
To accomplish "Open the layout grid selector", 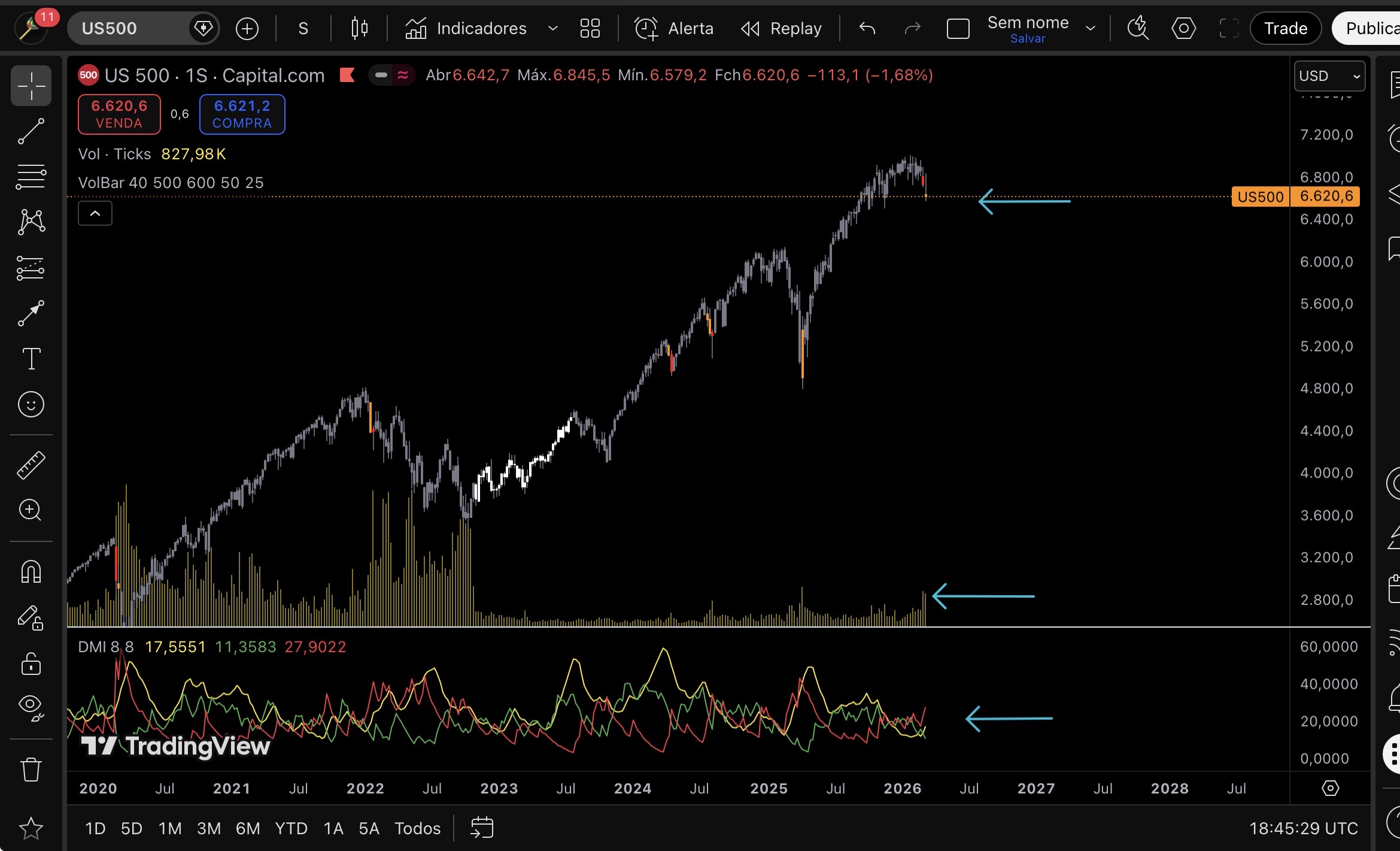I will pyautogui.click(x=590, y=28).
